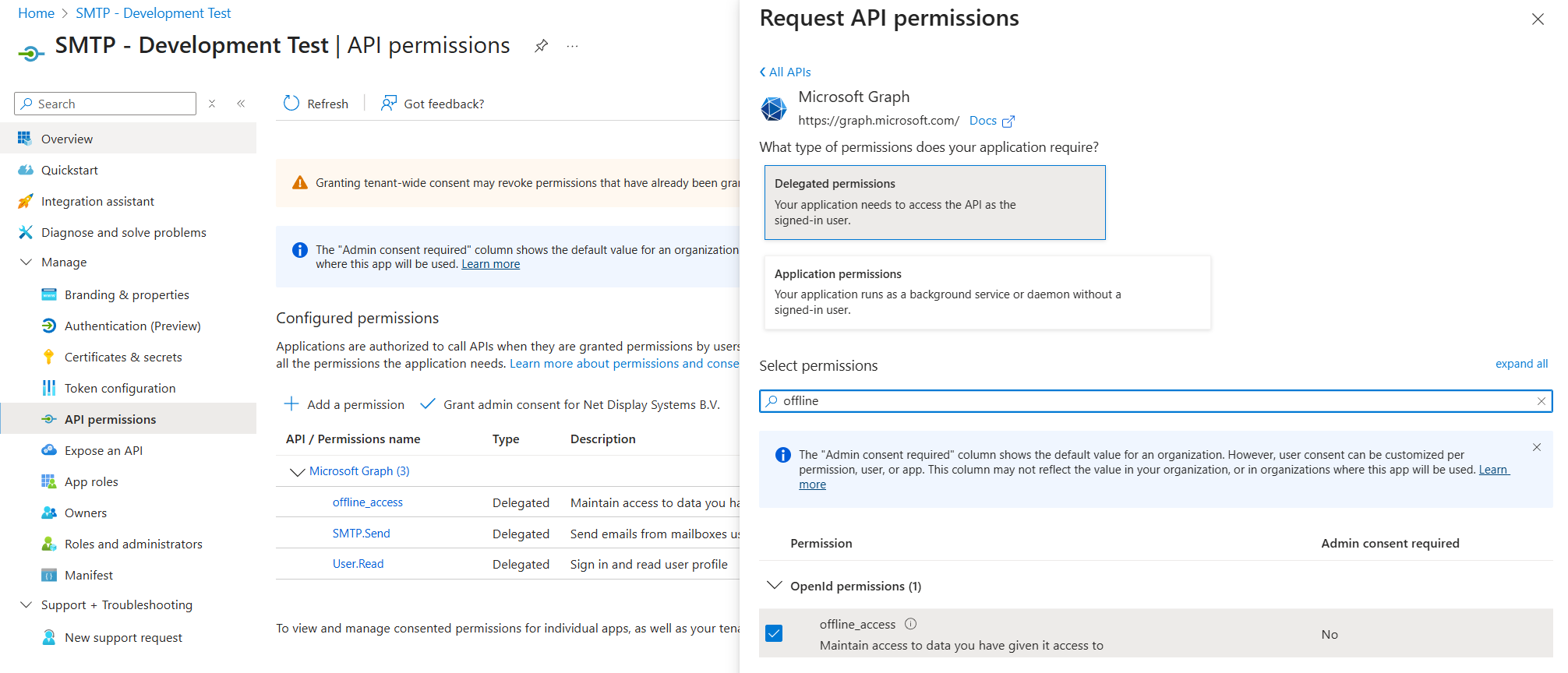
Task: Click the Integration assistant rocket icon
Action: coord(25,201)
